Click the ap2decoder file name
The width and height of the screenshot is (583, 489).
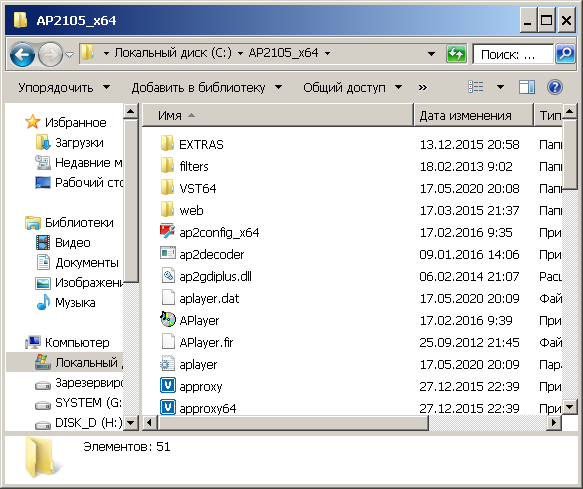coord(212,254)
